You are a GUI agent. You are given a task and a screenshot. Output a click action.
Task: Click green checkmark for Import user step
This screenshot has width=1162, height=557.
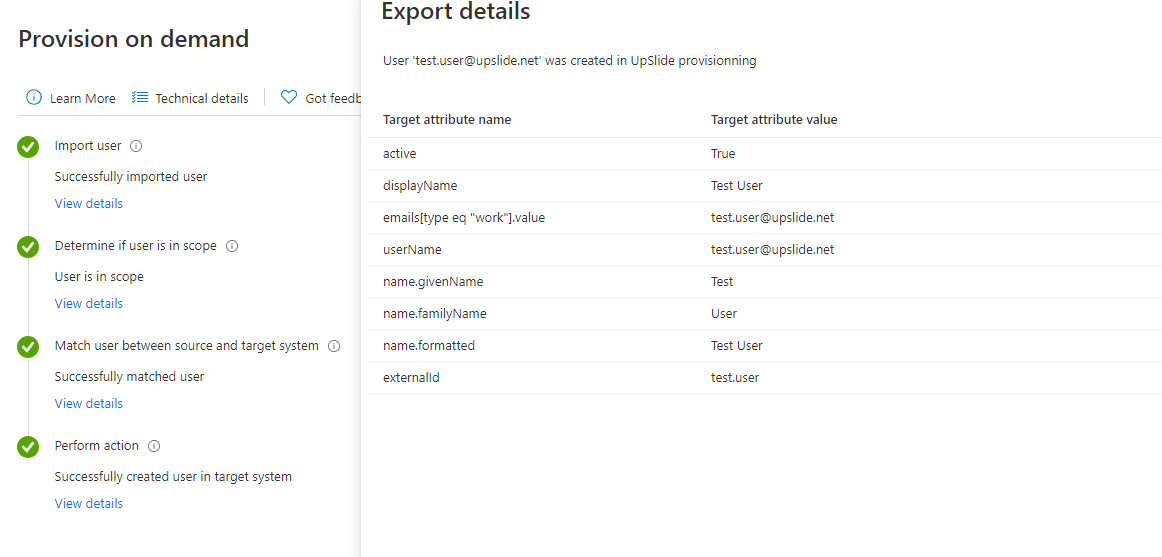(28, 147)
